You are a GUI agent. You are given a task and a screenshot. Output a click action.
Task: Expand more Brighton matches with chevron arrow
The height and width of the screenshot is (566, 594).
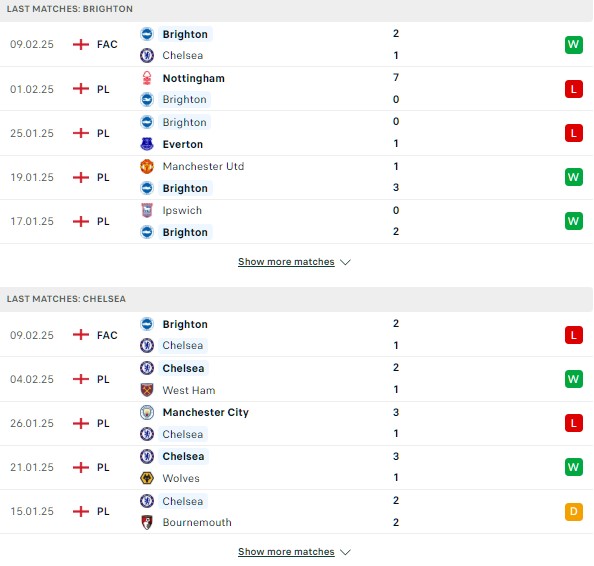[345, 262]
